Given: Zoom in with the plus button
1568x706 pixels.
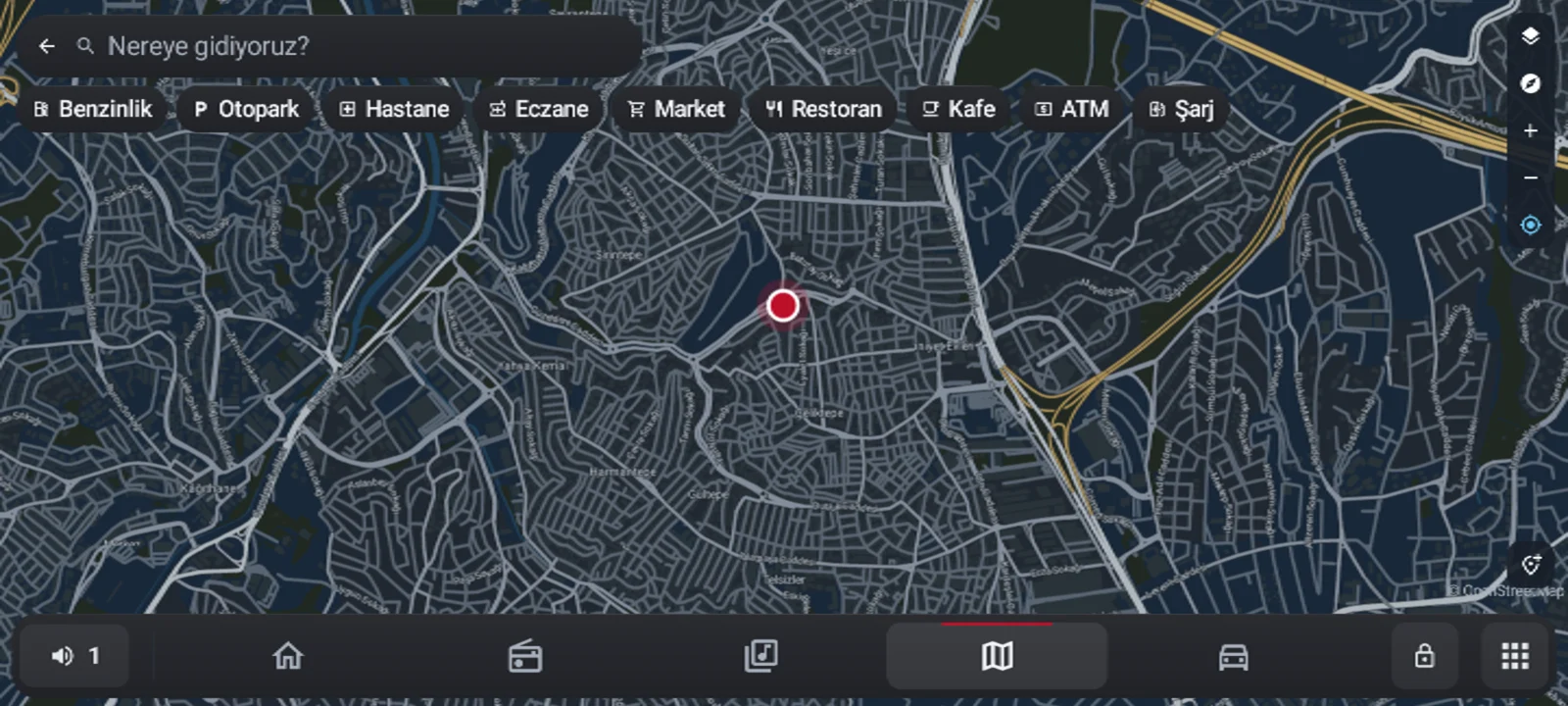Looking at the screenshot, I should click(x=1530, y=130).
